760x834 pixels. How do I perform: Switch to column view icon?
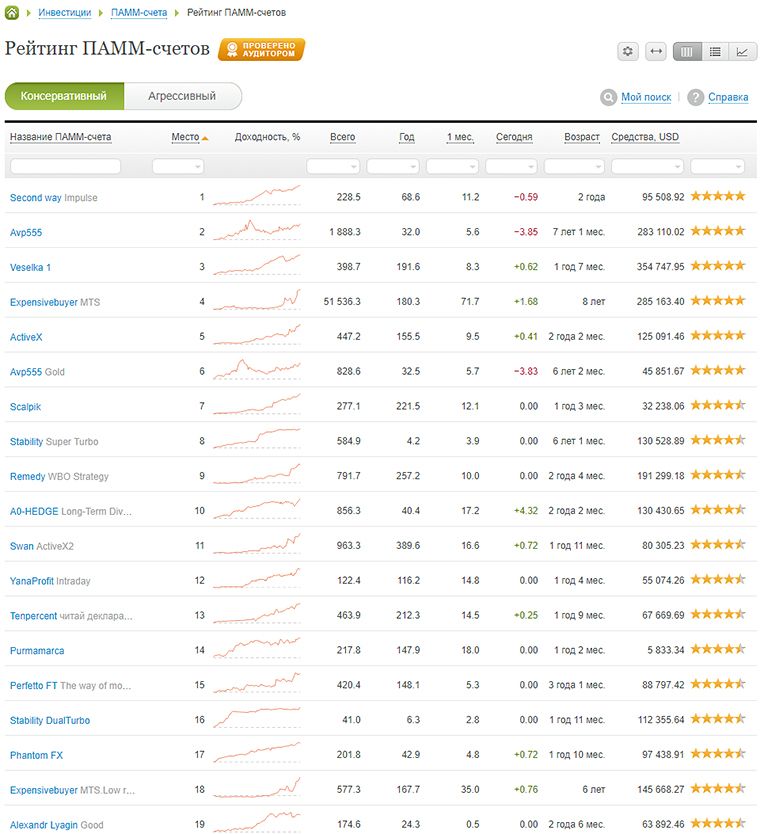[687, 52]
